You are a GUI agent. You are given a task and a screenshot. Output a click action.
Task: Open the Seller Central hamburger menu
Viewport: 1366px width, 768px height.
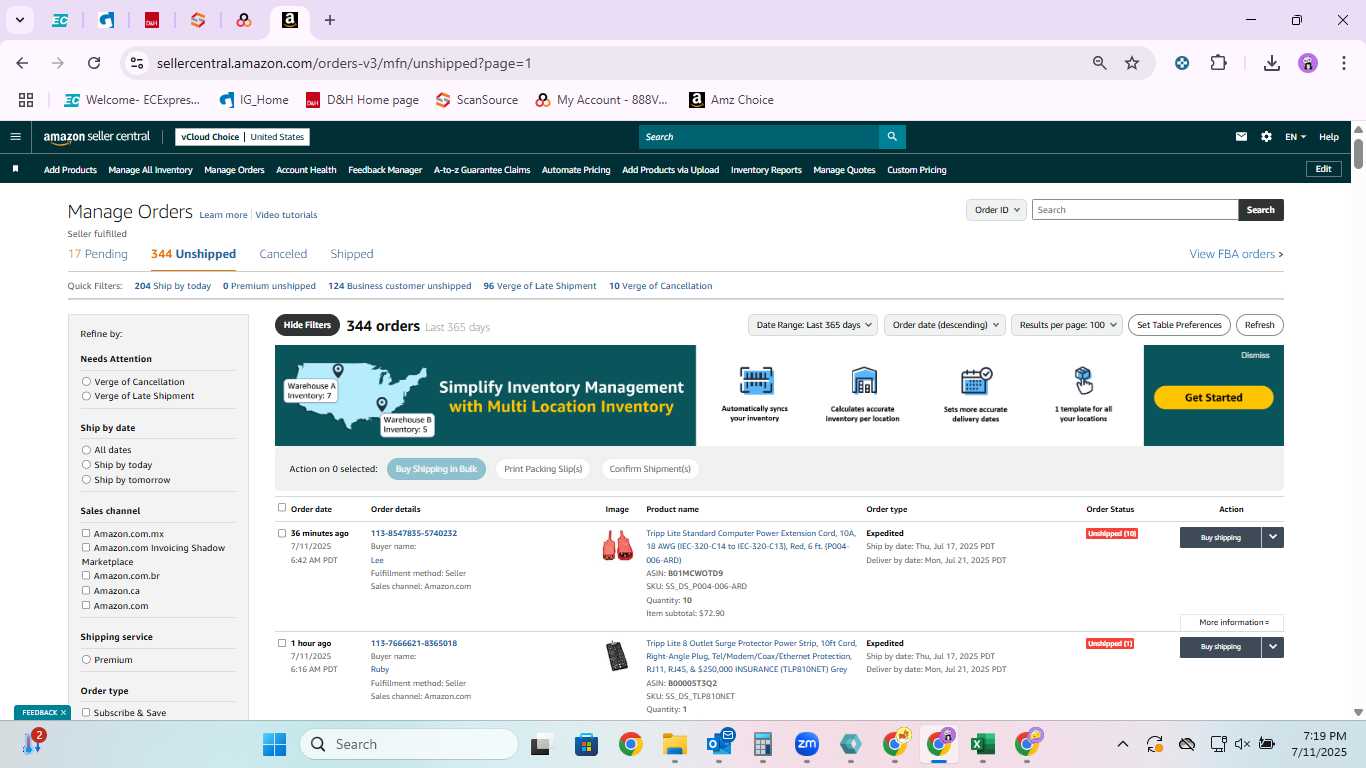pyautogui.click(x=15, y=137)
